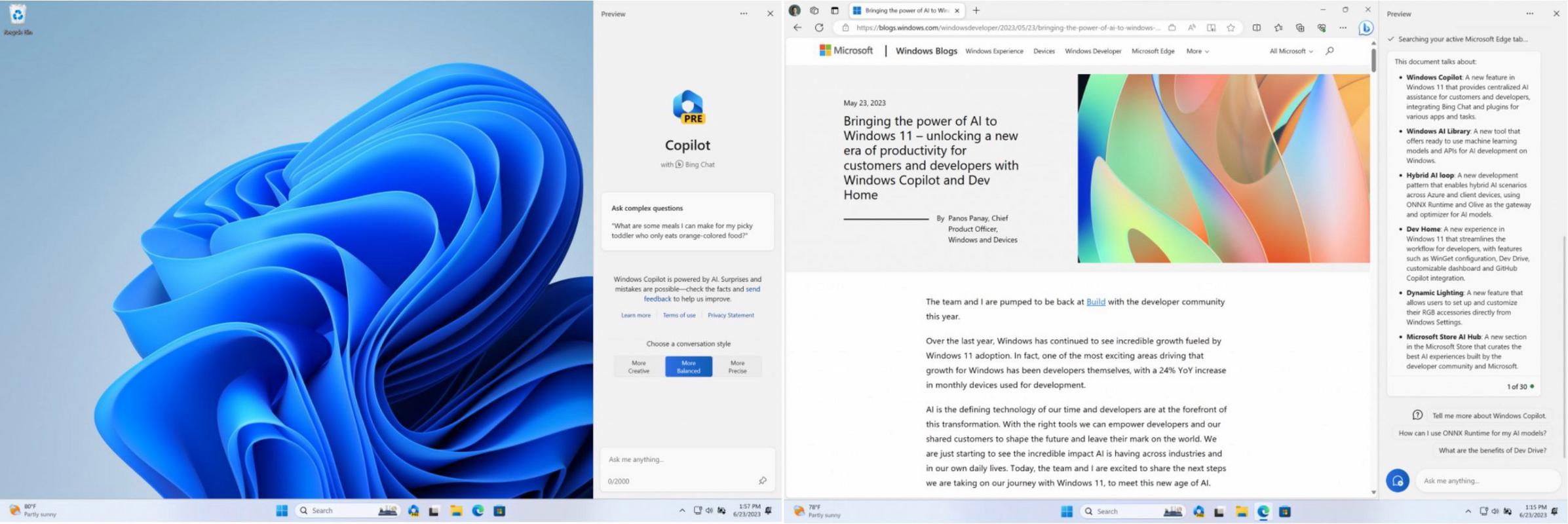This screenshot has height=524, width=1568.
Task: Open Start menu on the 1:15 PM taskbar
Action: [x=1066, y=512]
